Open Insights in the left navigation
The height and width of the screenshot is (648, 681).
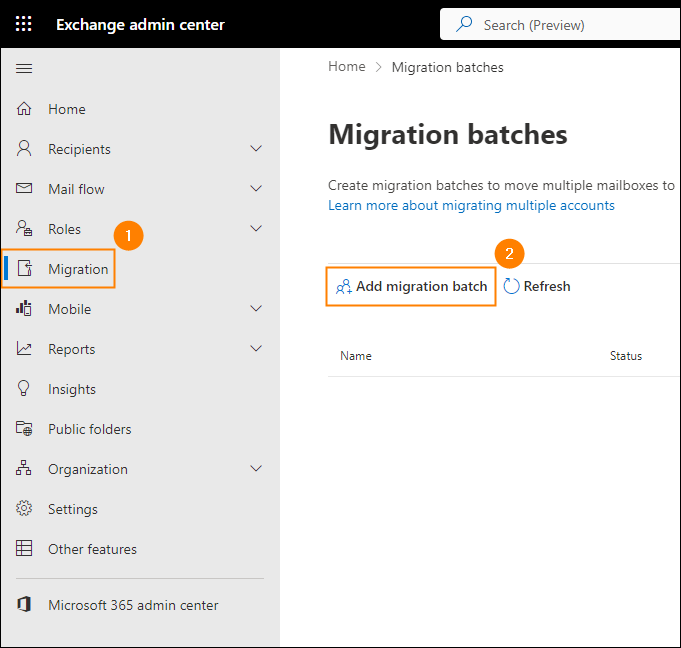coord(72,390)
